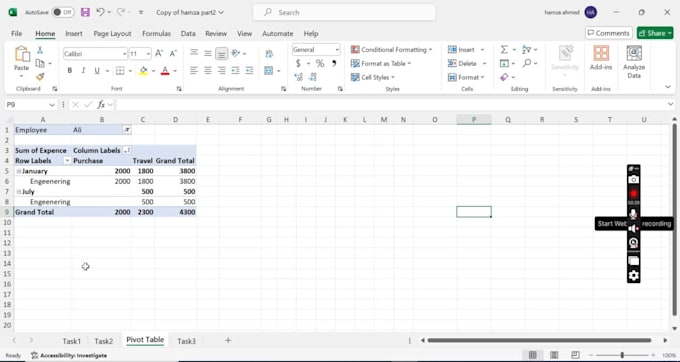Open the Formulas ribbon tab
This screenshot has width=680, height=362.
156,33
